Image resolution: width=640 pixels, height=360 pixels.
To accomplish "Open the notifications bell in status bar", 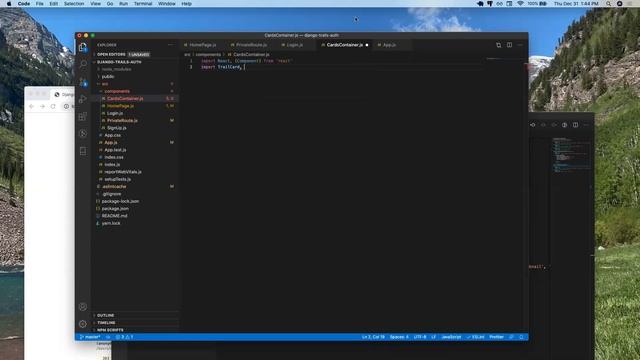I will [x=521, y=337].
